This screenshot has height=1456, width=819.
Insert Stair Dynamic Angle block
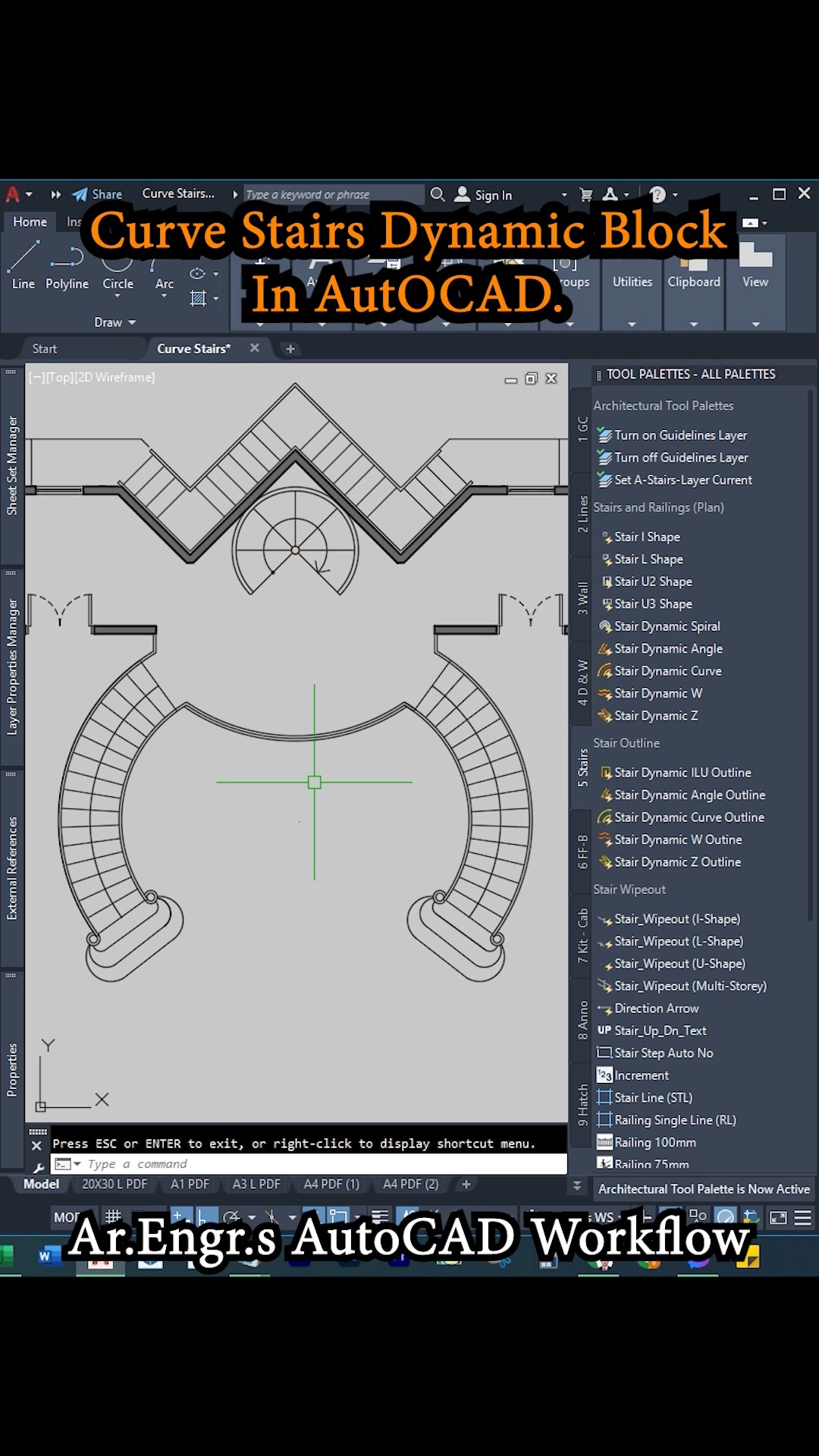[x=661, y=648]
